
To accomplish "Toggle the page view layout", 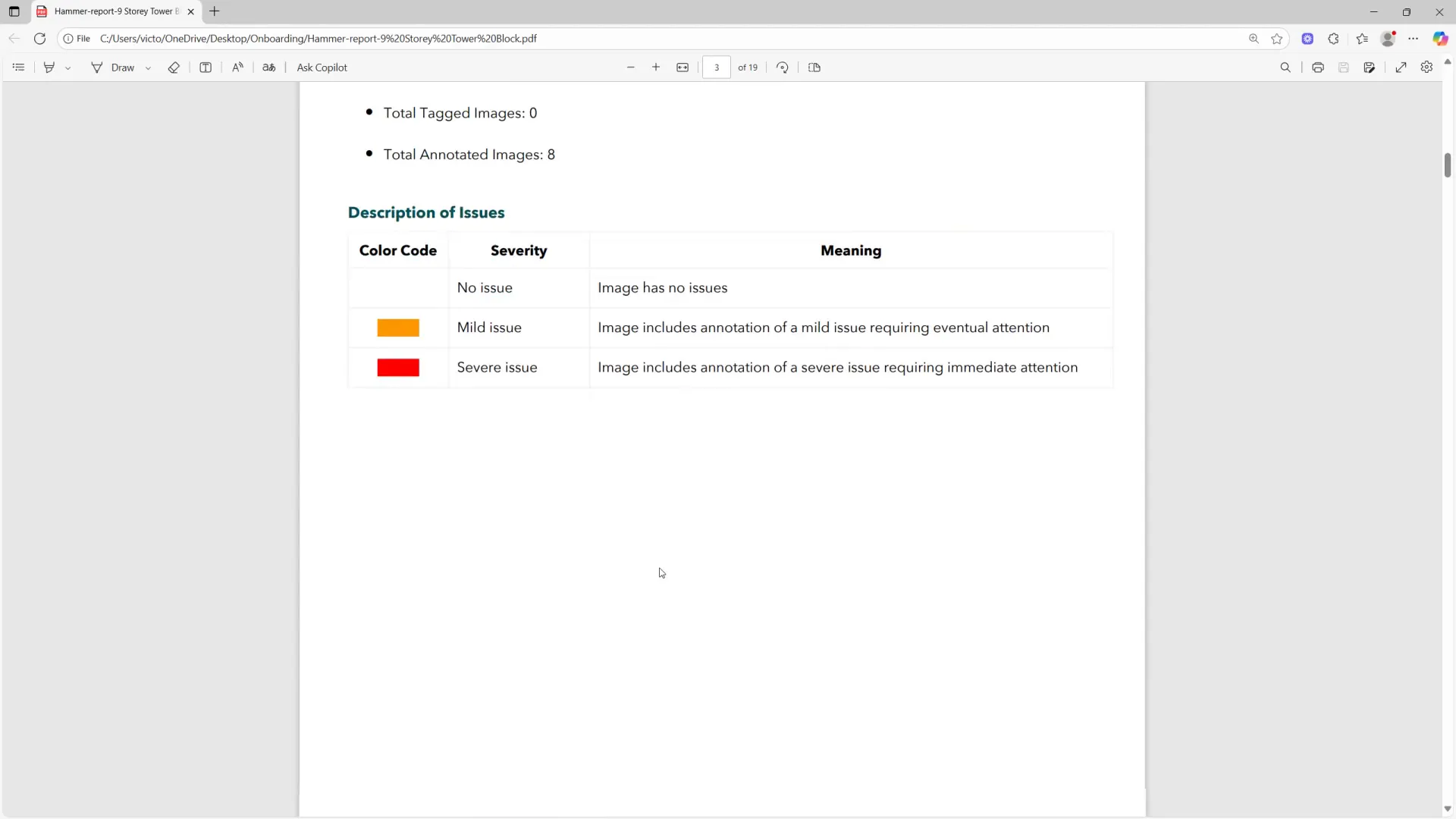I will pyautogui.click(x=814, y=67).
